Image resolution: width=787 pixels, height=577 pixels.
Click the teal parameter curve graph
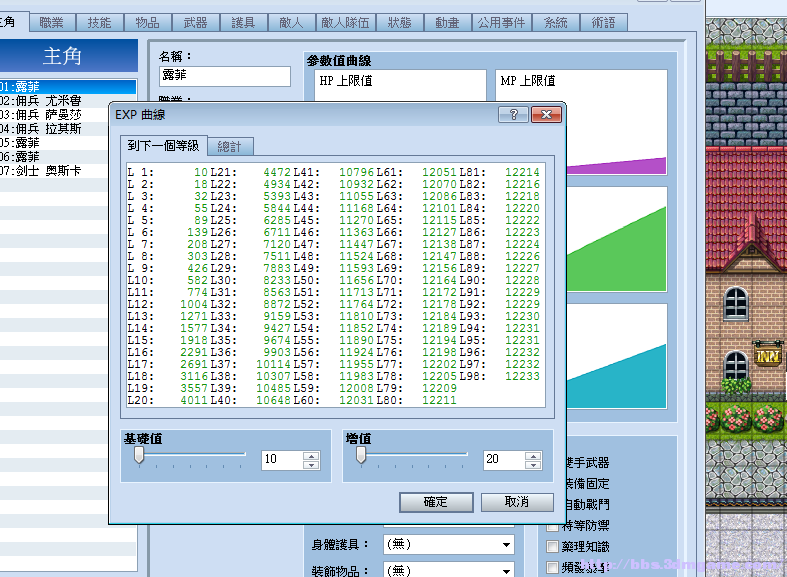click(617, 356)
